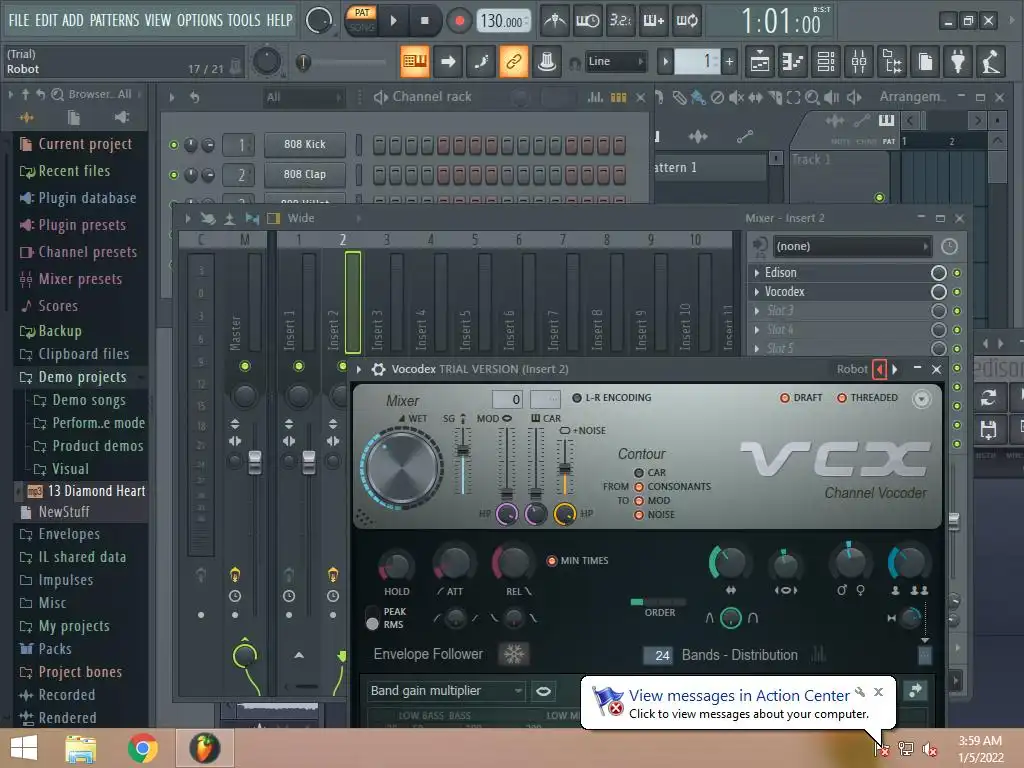Click the Vocodex WET knob

[401, 468]
